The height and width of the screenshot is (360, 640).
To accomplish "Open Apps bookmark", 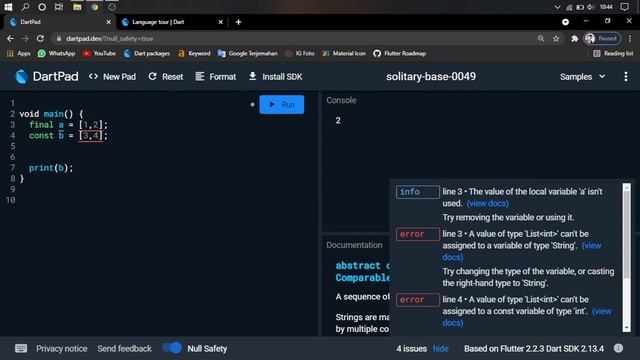I will coord(19,53).
